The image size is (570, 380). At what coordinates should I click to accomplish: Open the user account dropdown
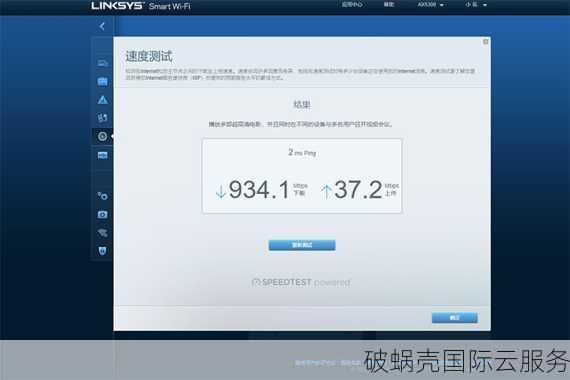tap(476, 5)
